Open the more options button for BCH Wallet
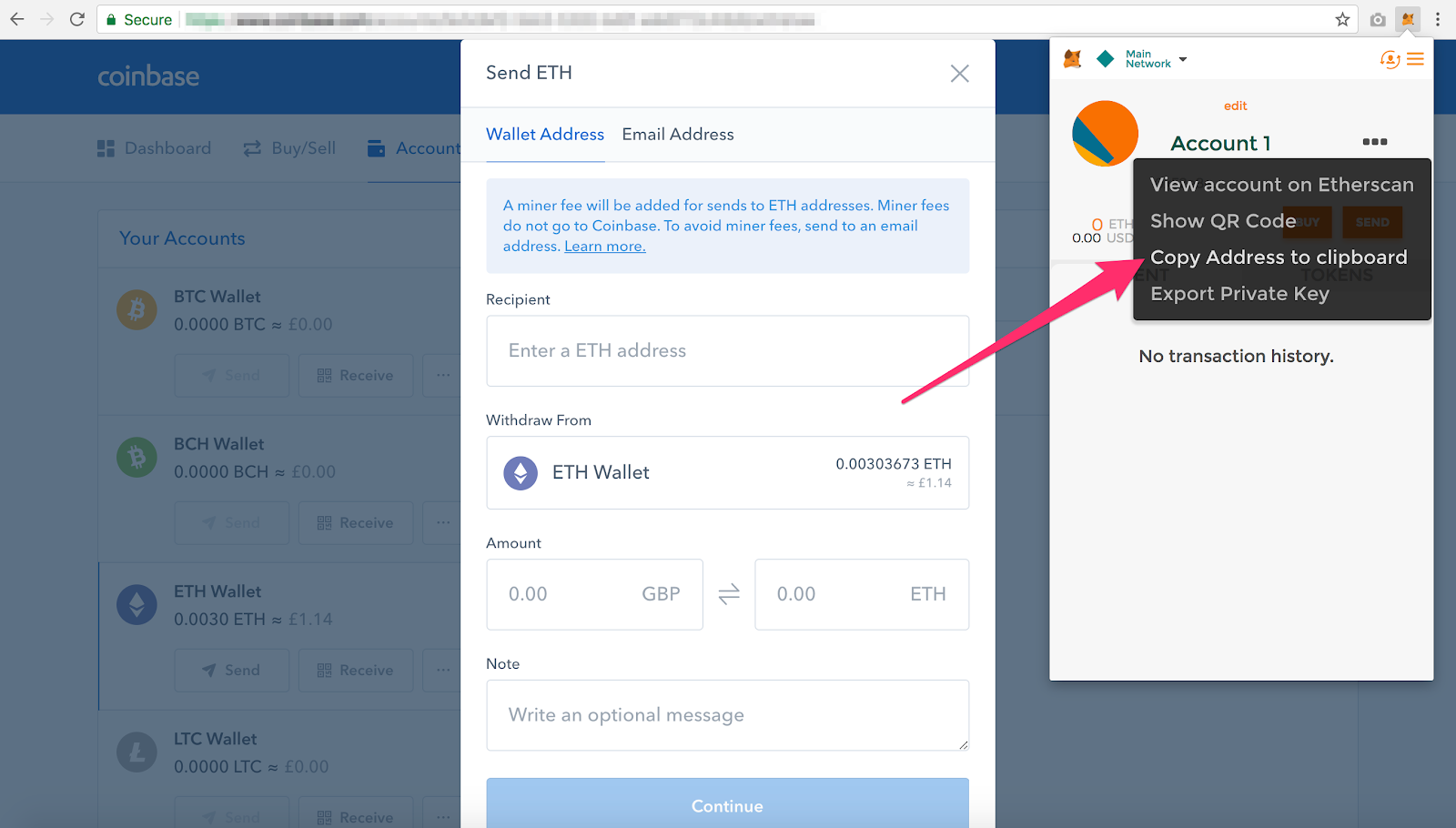 (x=442, y=523)
